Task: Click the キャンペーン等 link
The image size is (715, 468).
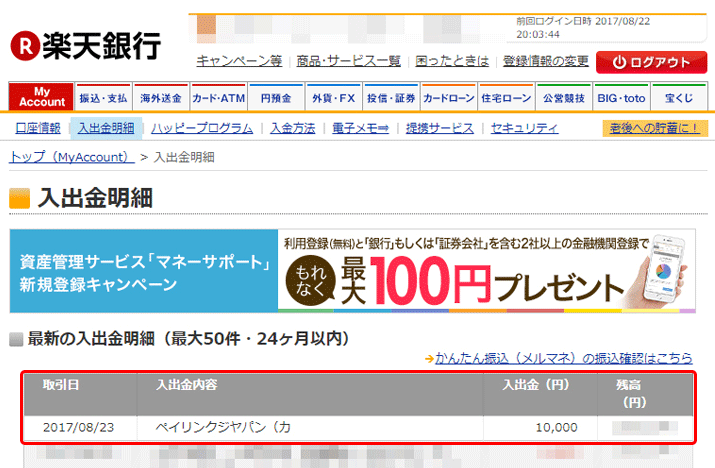Action: tap(239, 61)
